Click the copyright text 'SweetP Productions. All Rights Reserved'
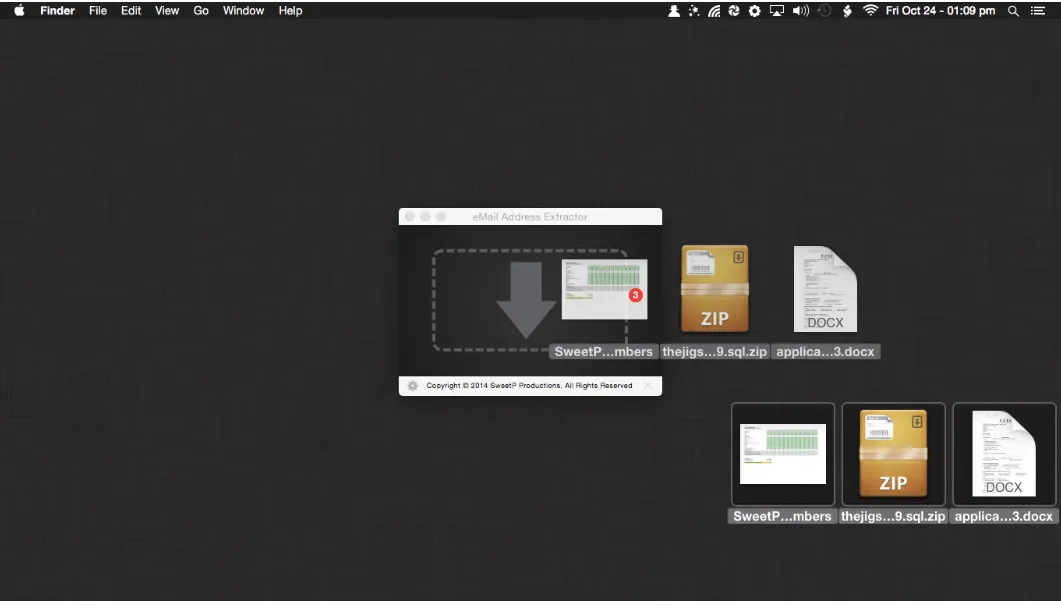This screenshot has height=605, width=1061. 561,386
